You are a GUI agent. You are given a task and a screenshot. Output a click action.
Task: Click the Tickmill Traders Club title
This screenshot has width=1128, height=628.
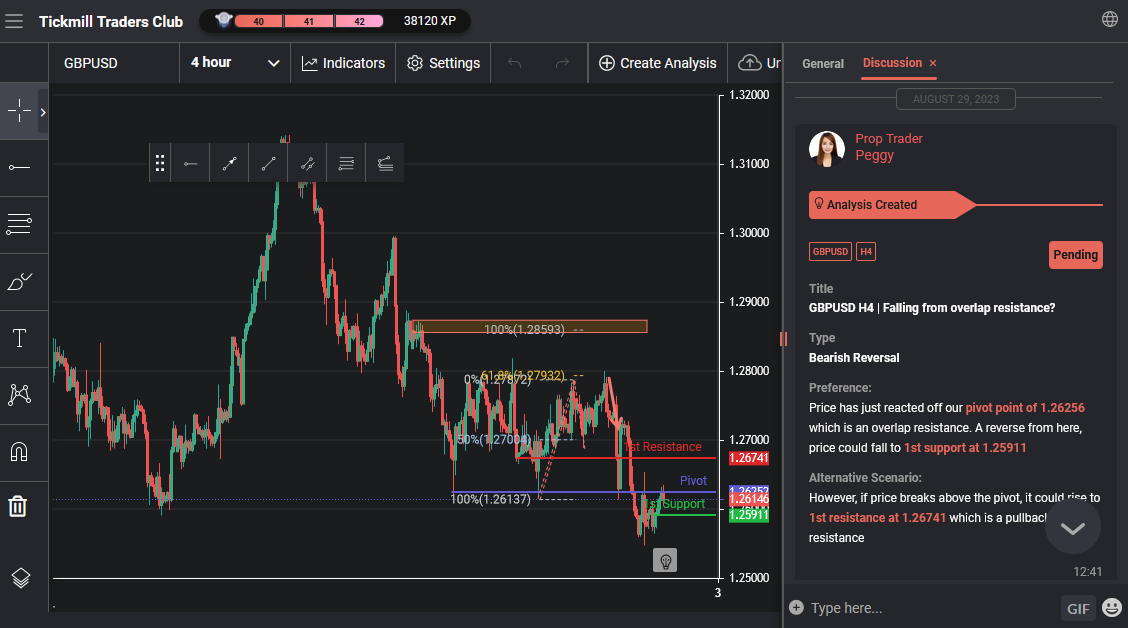tap(111, 22)
